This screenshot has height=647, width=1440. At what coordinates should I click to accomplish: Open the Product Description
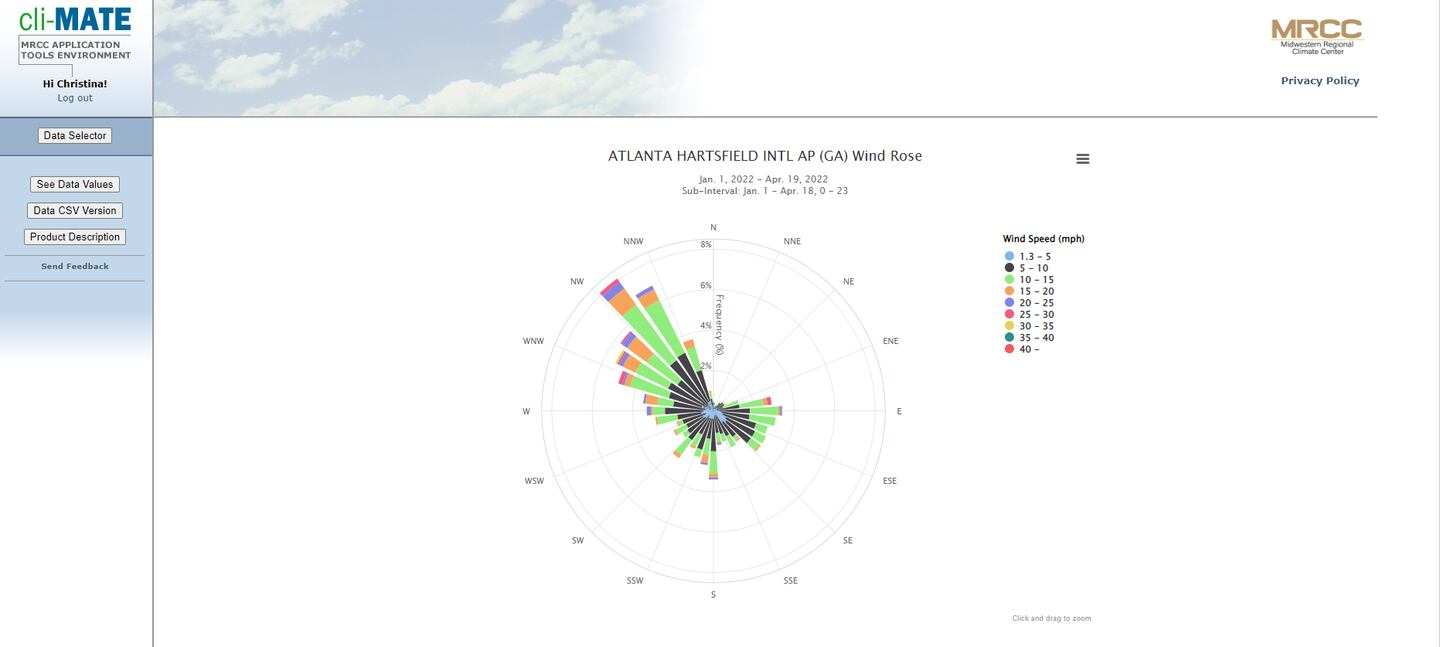(x=75, y=237)
